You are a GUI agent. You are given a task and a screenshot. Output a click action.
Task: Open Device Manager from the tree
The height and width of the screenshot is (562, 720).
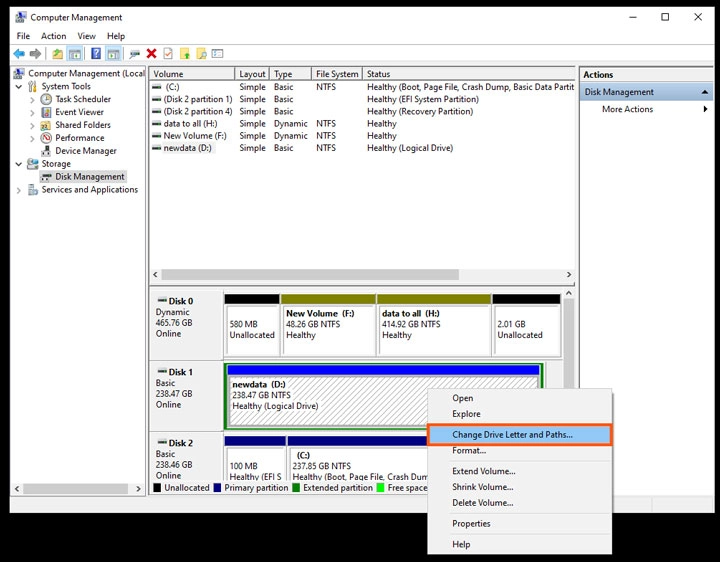(x=85, y=151)
